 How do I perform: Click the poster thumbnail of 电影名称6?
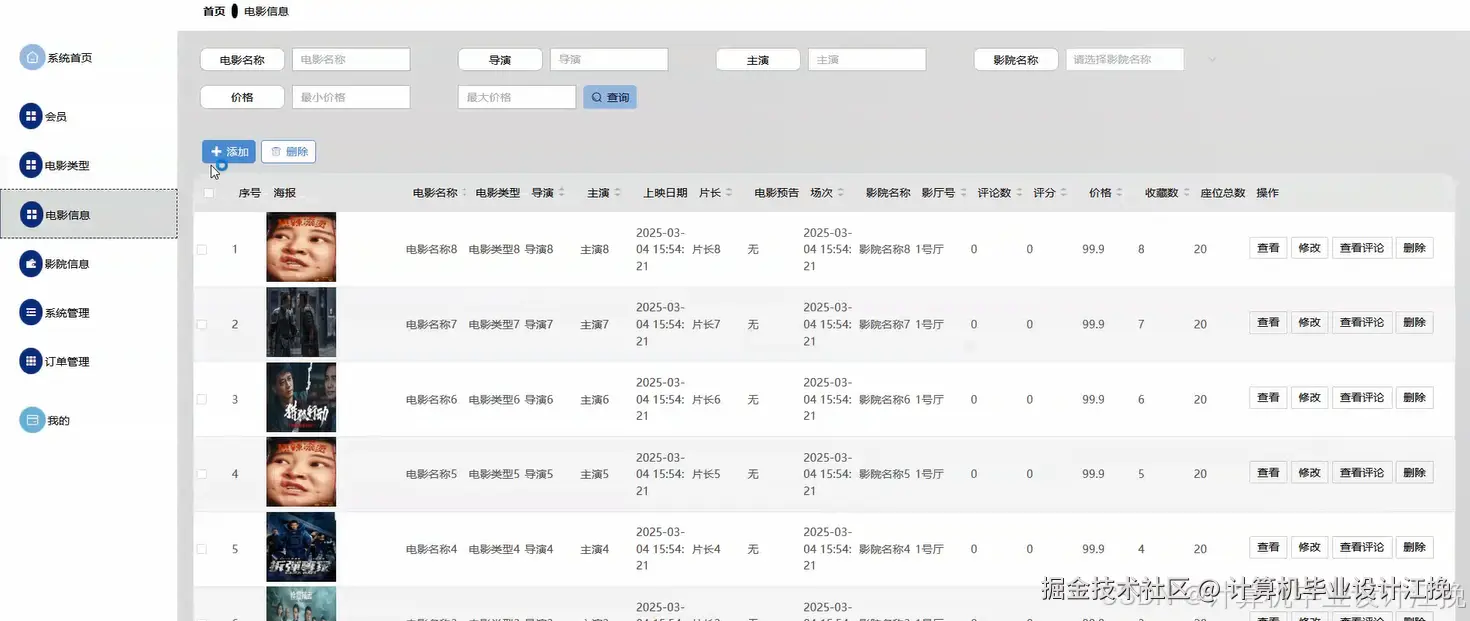[300, 397]
